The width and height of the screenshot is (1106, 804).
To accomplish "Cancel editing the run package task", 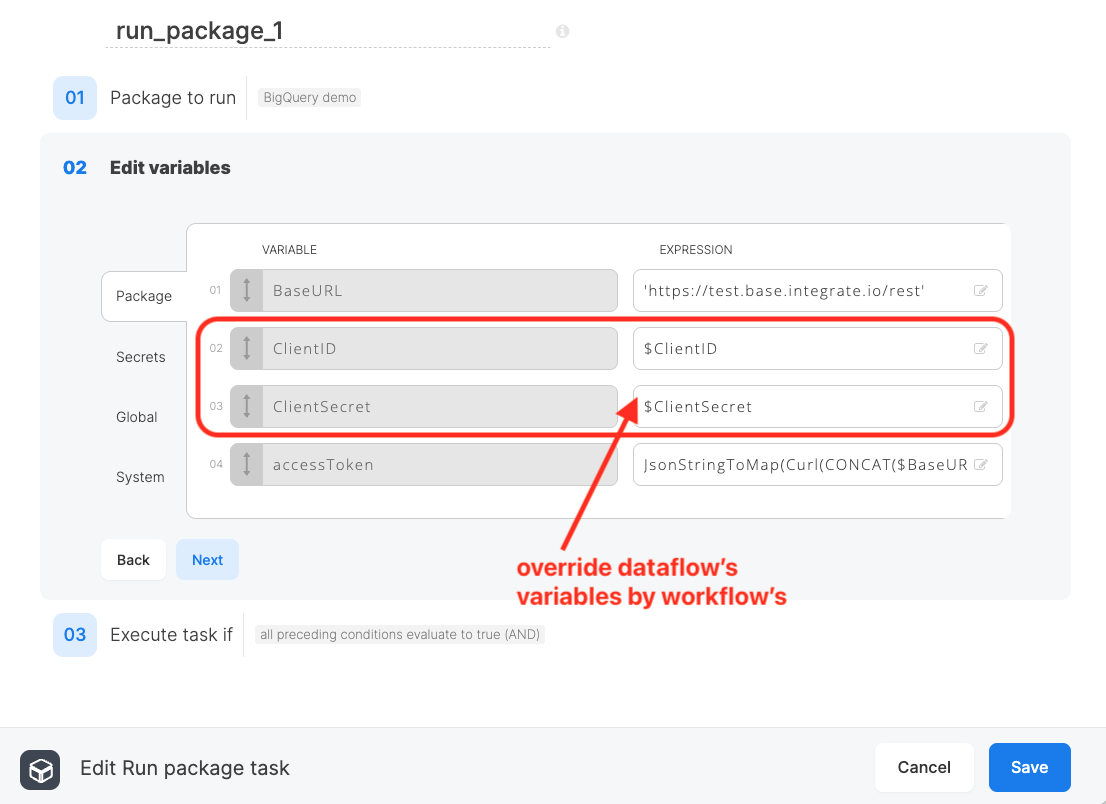I will [x=924, y=767].
